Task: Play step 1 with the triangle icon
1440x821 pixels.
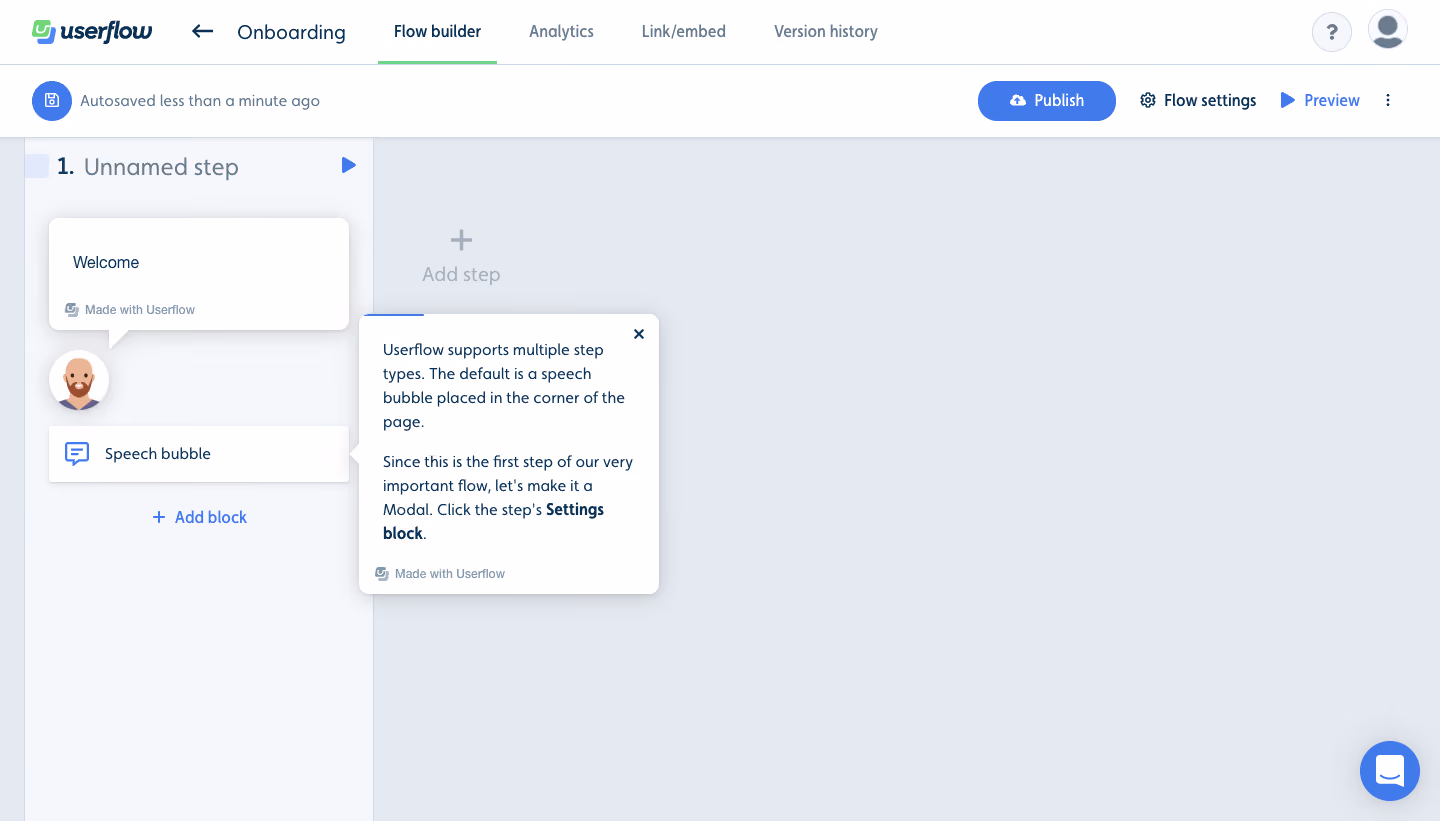Action: coord(348,165)
